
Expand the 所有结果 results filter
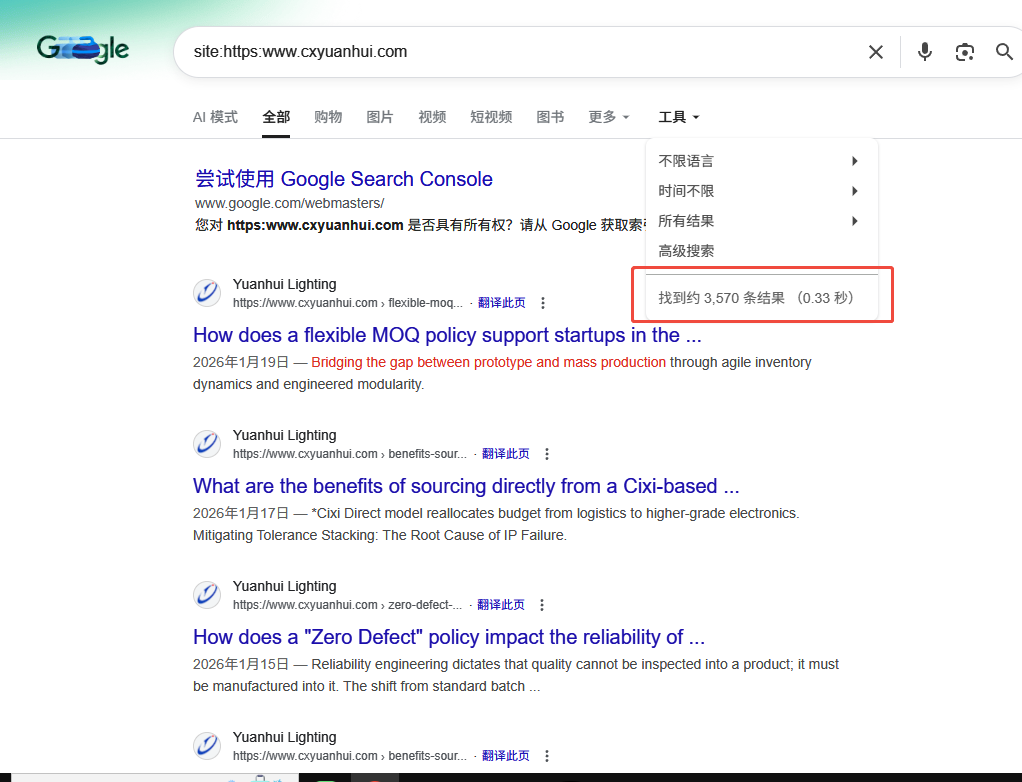tap(758, 221)
